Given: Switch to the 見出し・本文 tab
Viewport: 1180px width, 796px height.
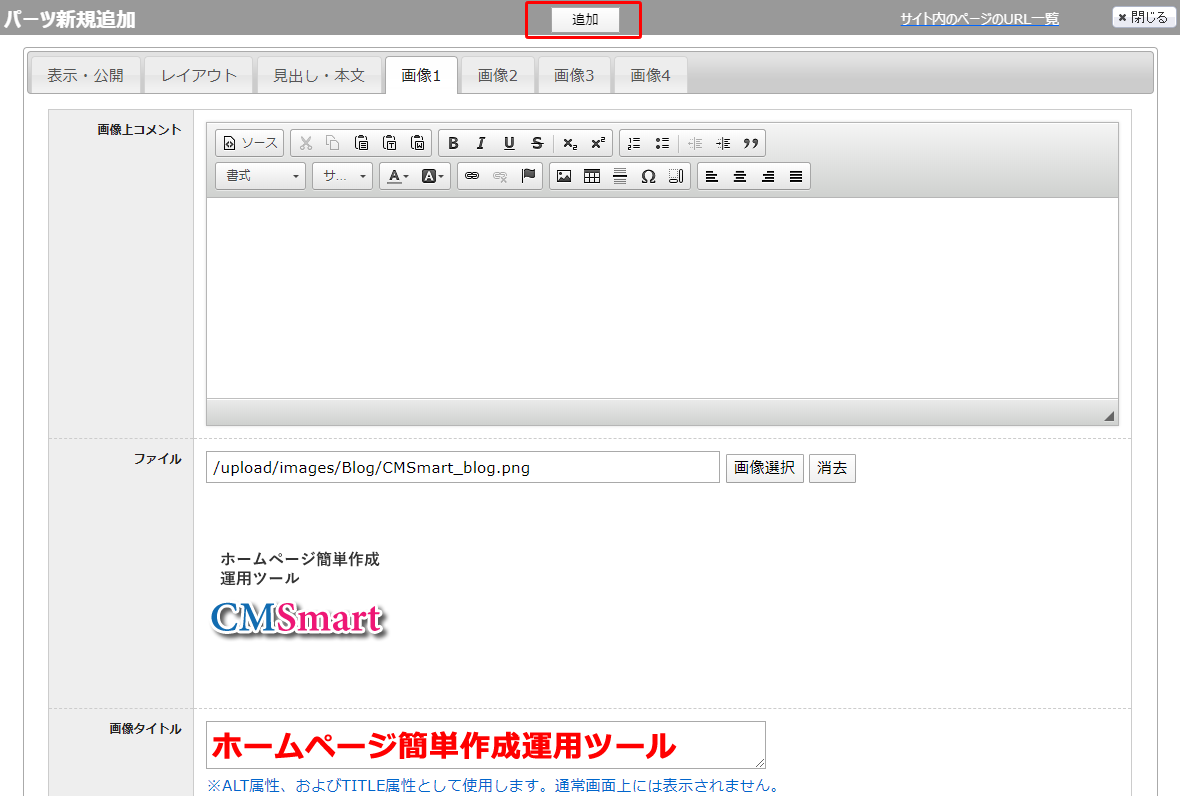Looking at the screenshot, I should coord(319,75).
